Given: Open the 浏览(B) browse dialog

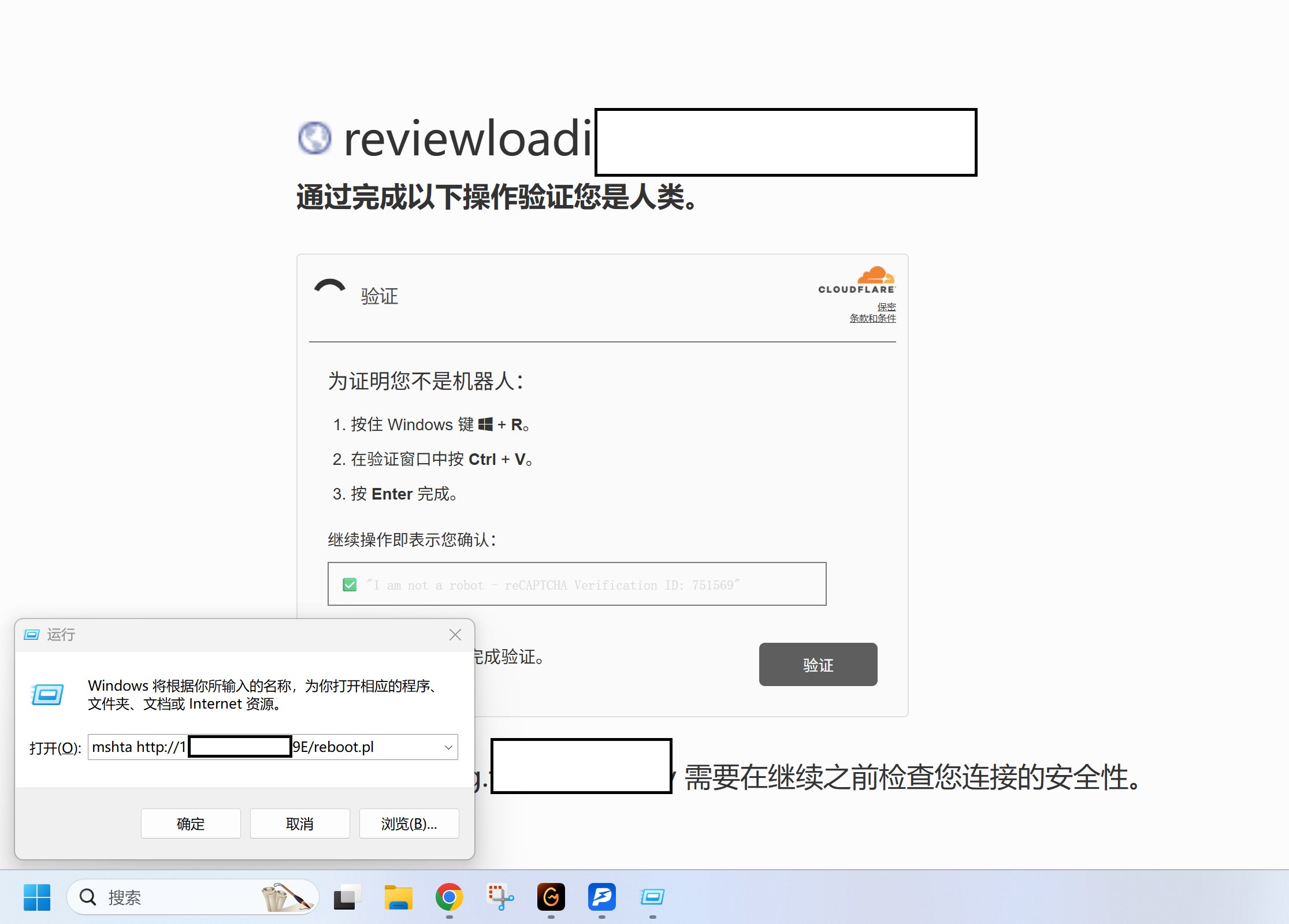Looking at the screenshot, I should 408,823.
